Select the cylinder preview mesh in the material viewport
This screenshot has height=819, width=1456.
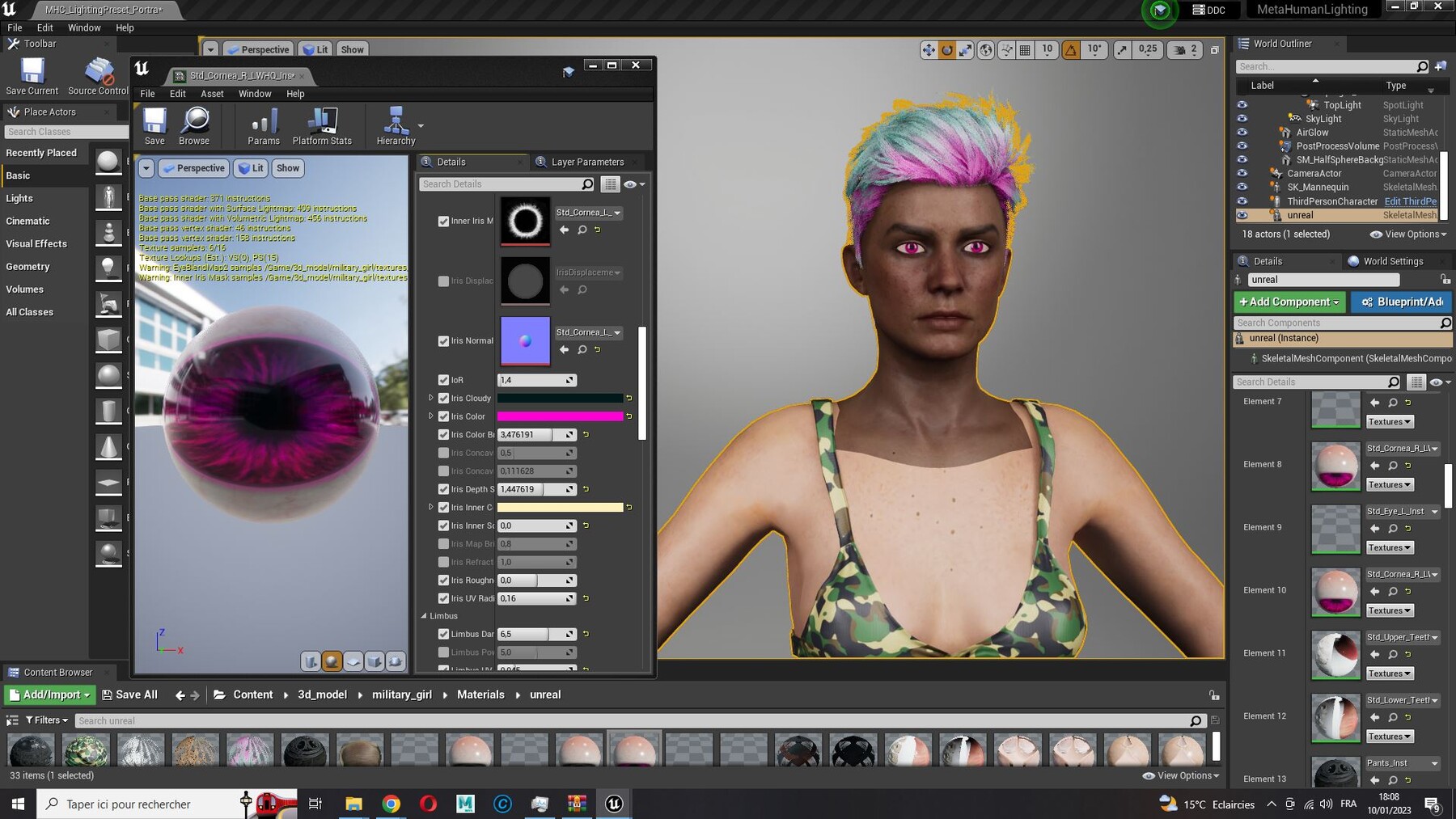tap(311, 661)
